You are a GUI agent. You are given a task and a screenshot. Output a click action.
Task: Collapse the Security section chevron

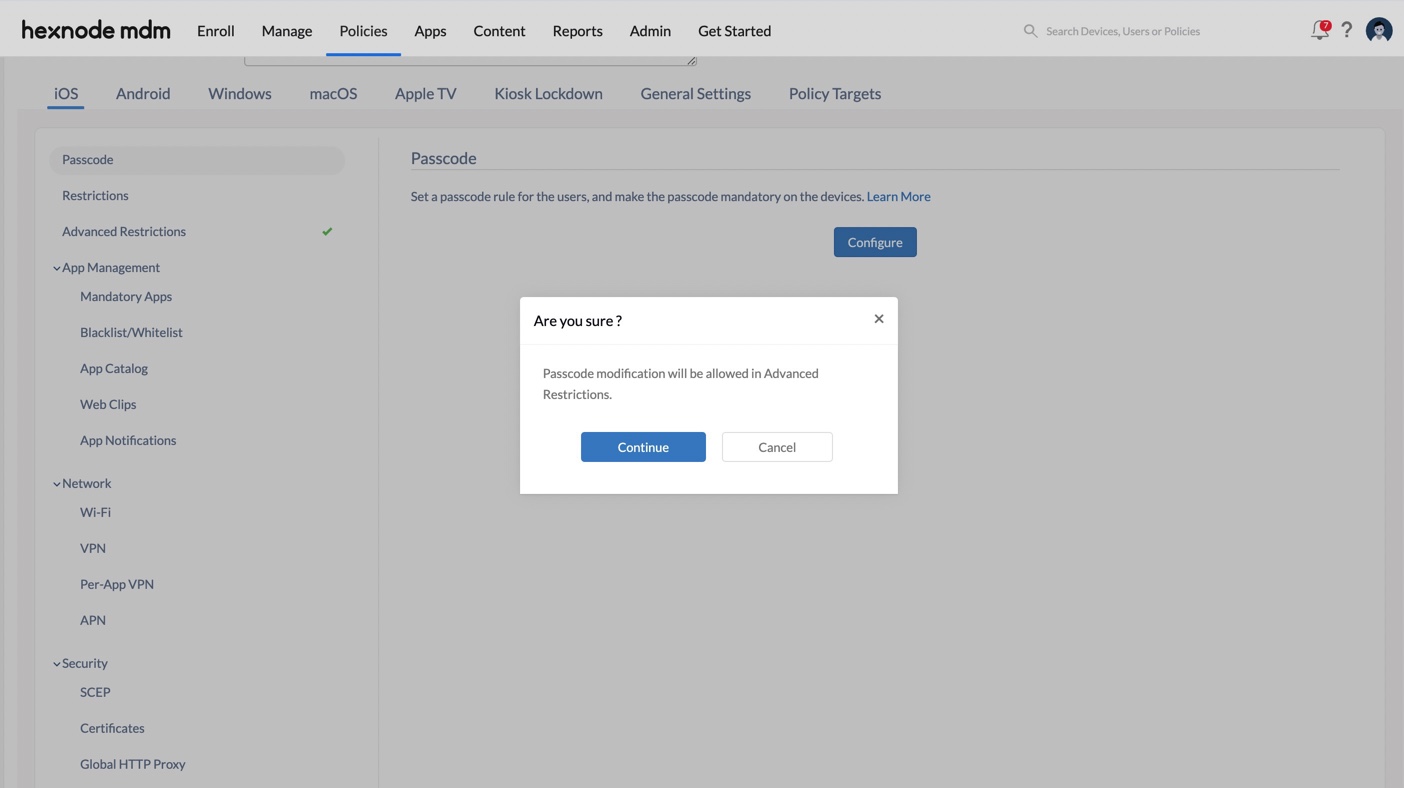[x=57, y=663]
